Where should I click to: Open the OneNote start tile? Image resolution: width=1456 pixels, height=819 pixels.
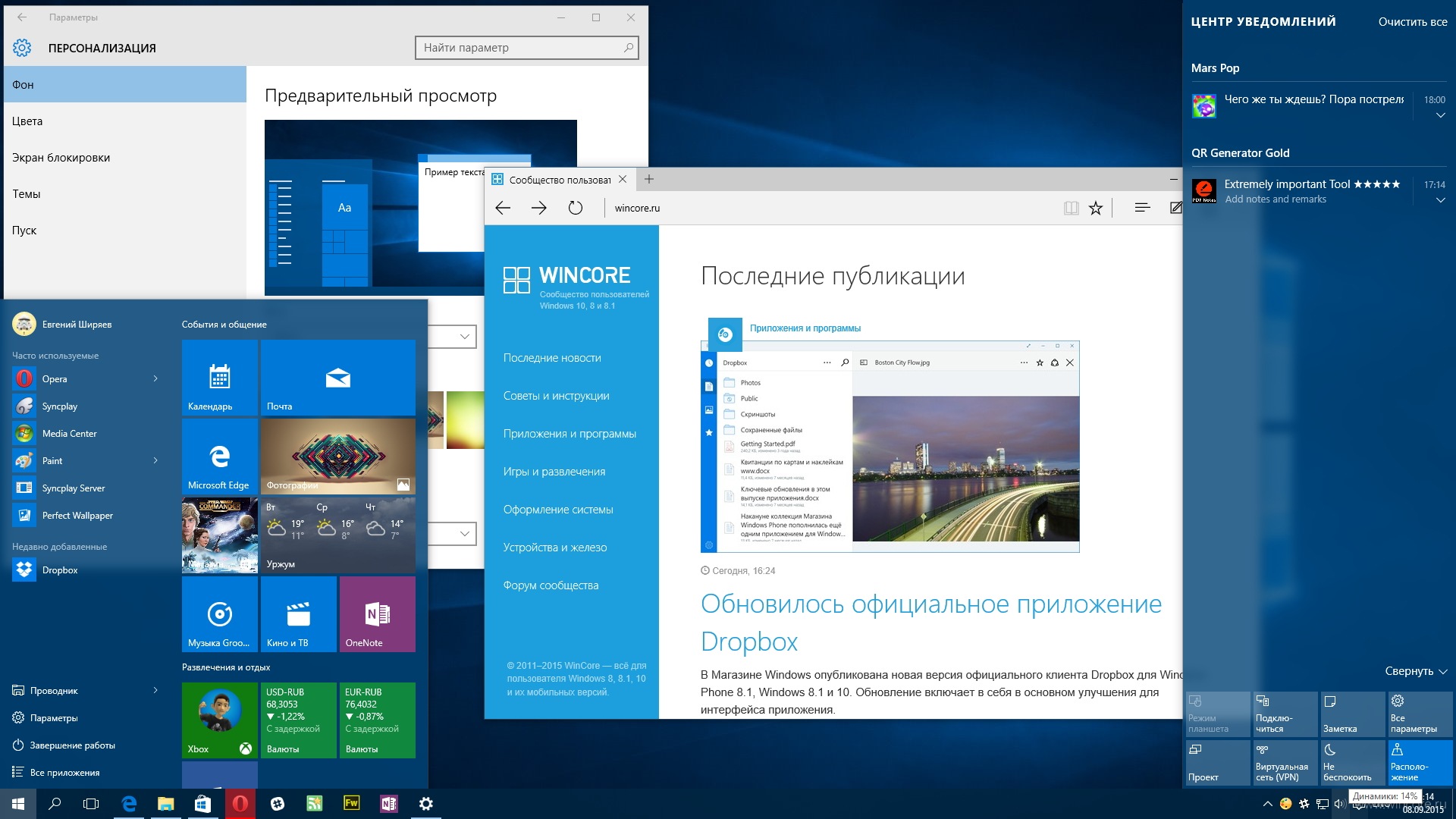[378, 614]
